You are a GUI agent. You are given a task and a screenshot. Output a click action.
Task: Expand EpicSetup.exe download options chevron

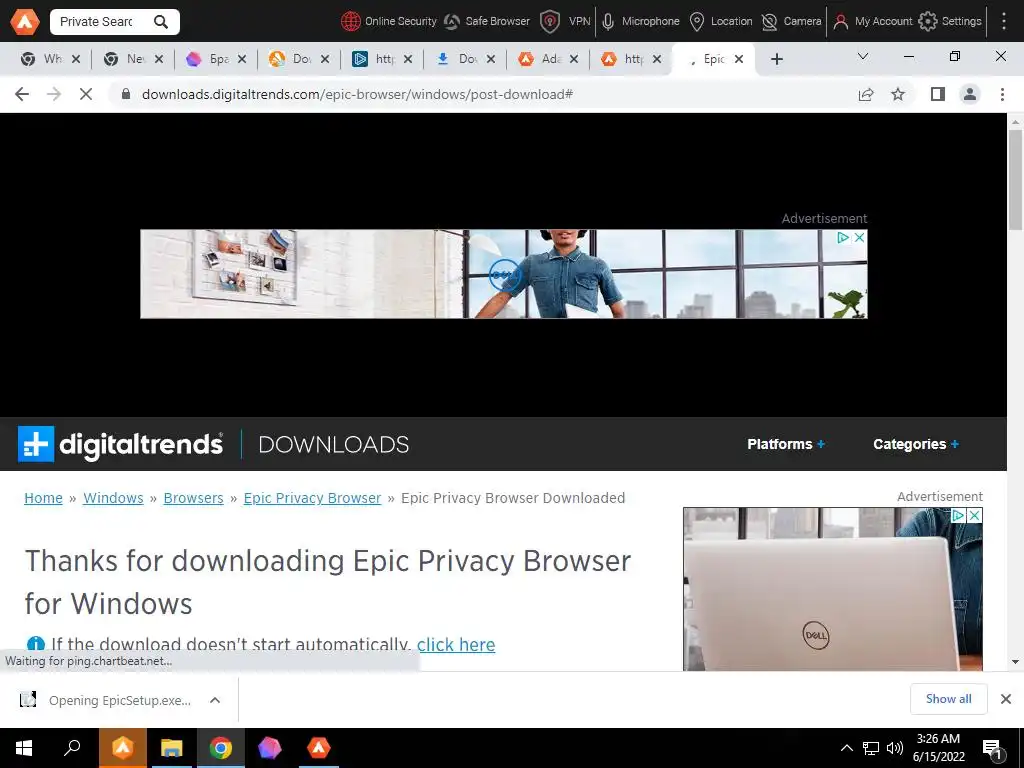tap(215, 700)
